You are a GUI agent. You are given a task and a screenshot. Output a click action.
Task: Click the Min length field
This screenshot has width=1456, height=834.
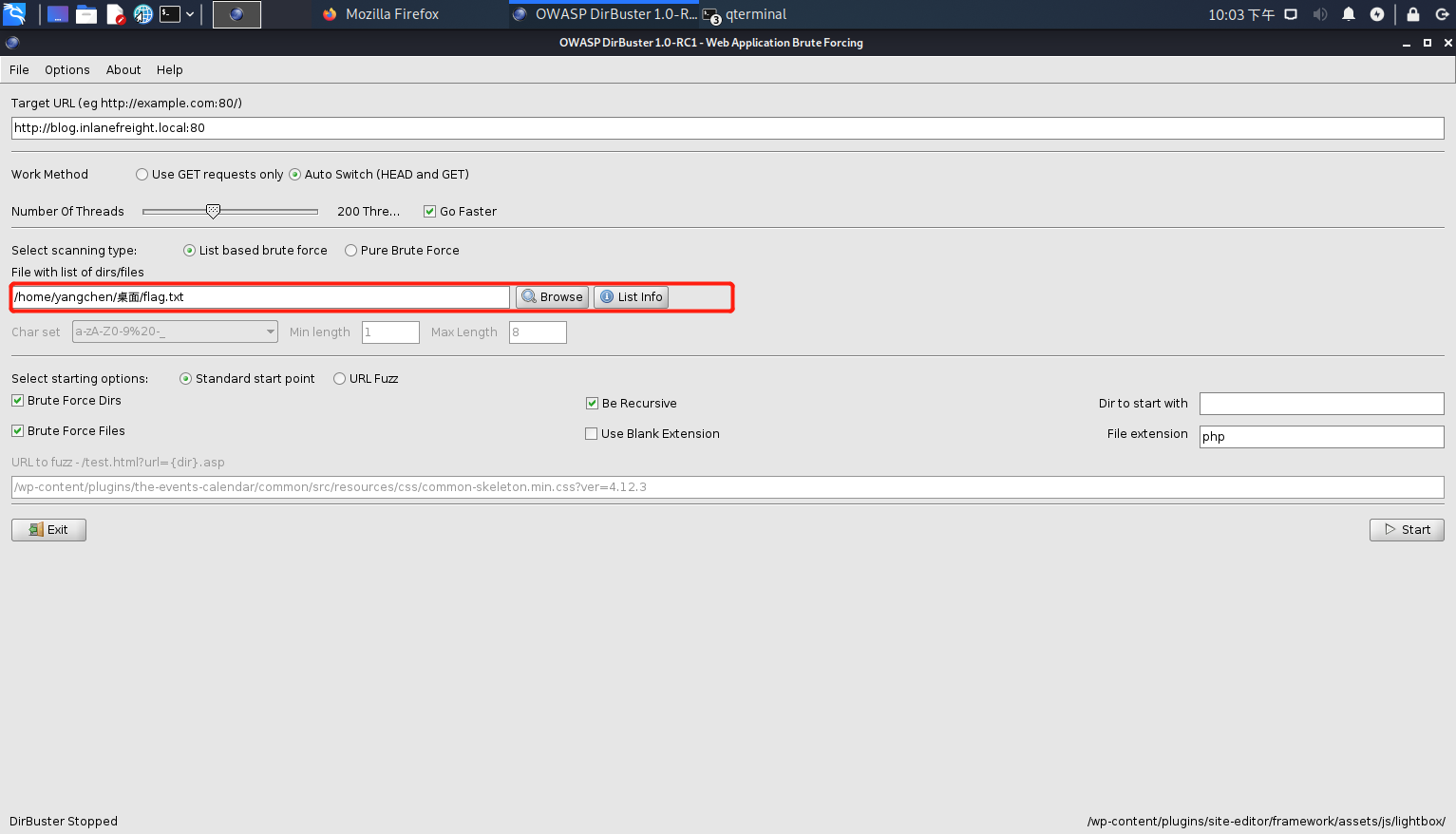coord(390,332)
